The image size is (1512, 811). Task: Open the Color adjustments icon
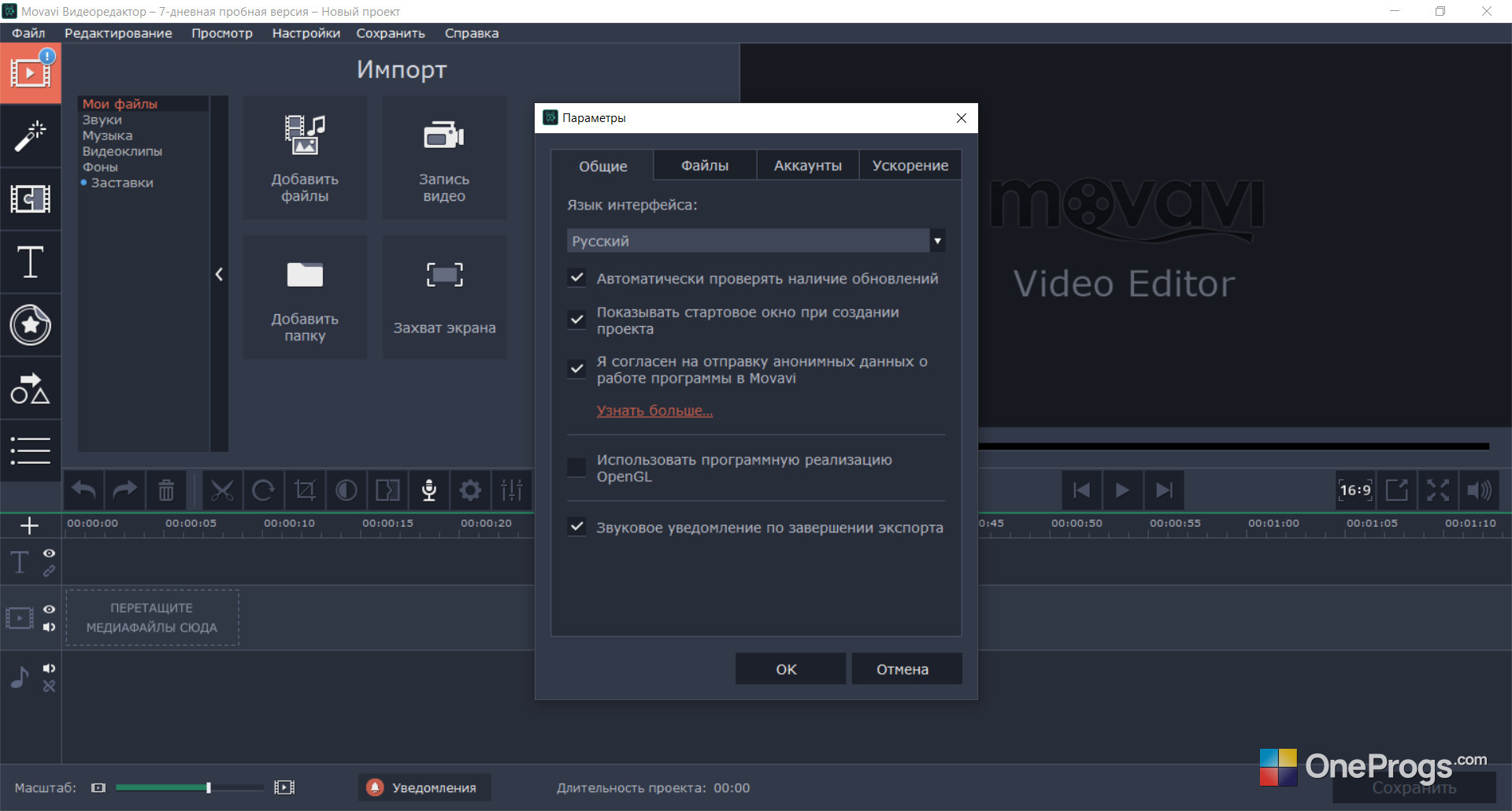(346, 491)
